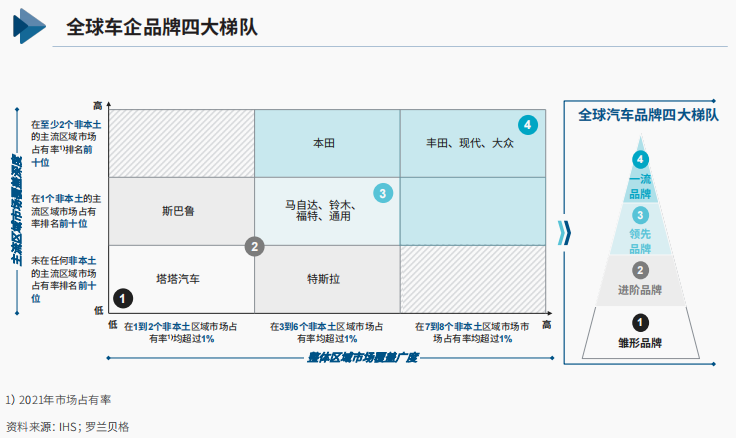Click the double chevron arrow pointing to the pyramid
Screen dimensions: 736x438
pos(564,233)
